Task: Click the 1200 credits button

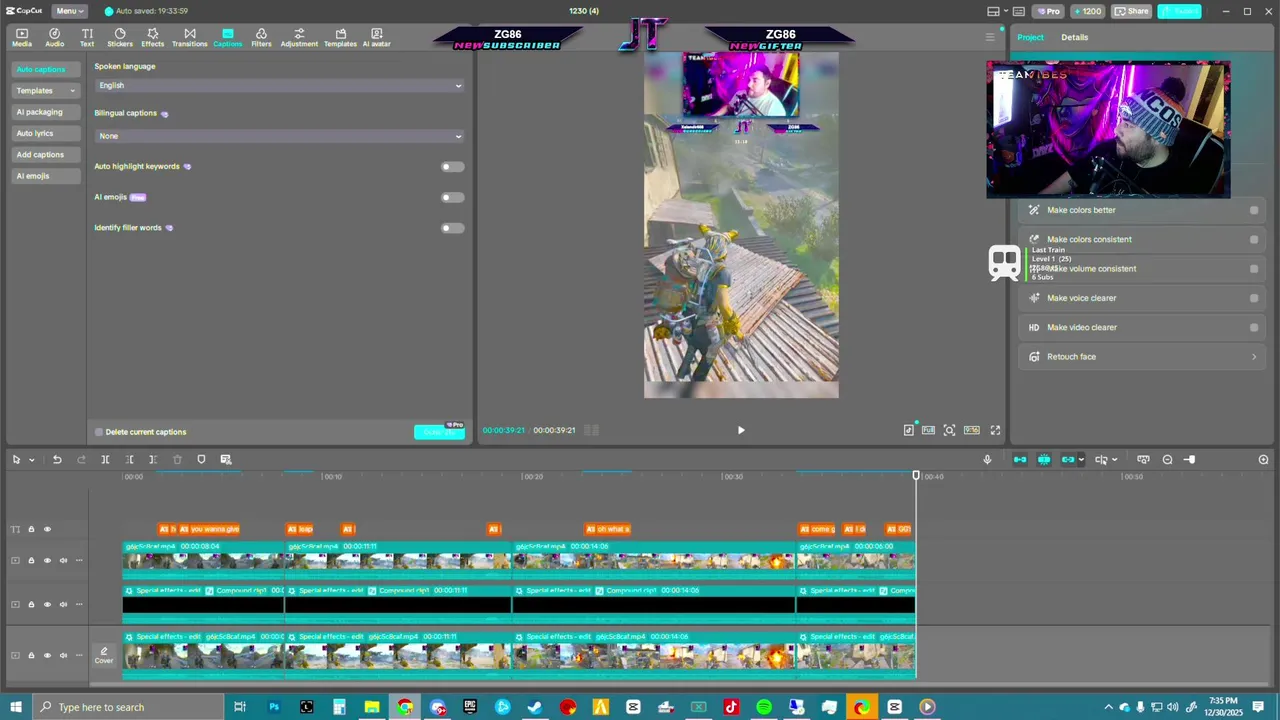Action: pyautogui.click(x=1087, y=11)
